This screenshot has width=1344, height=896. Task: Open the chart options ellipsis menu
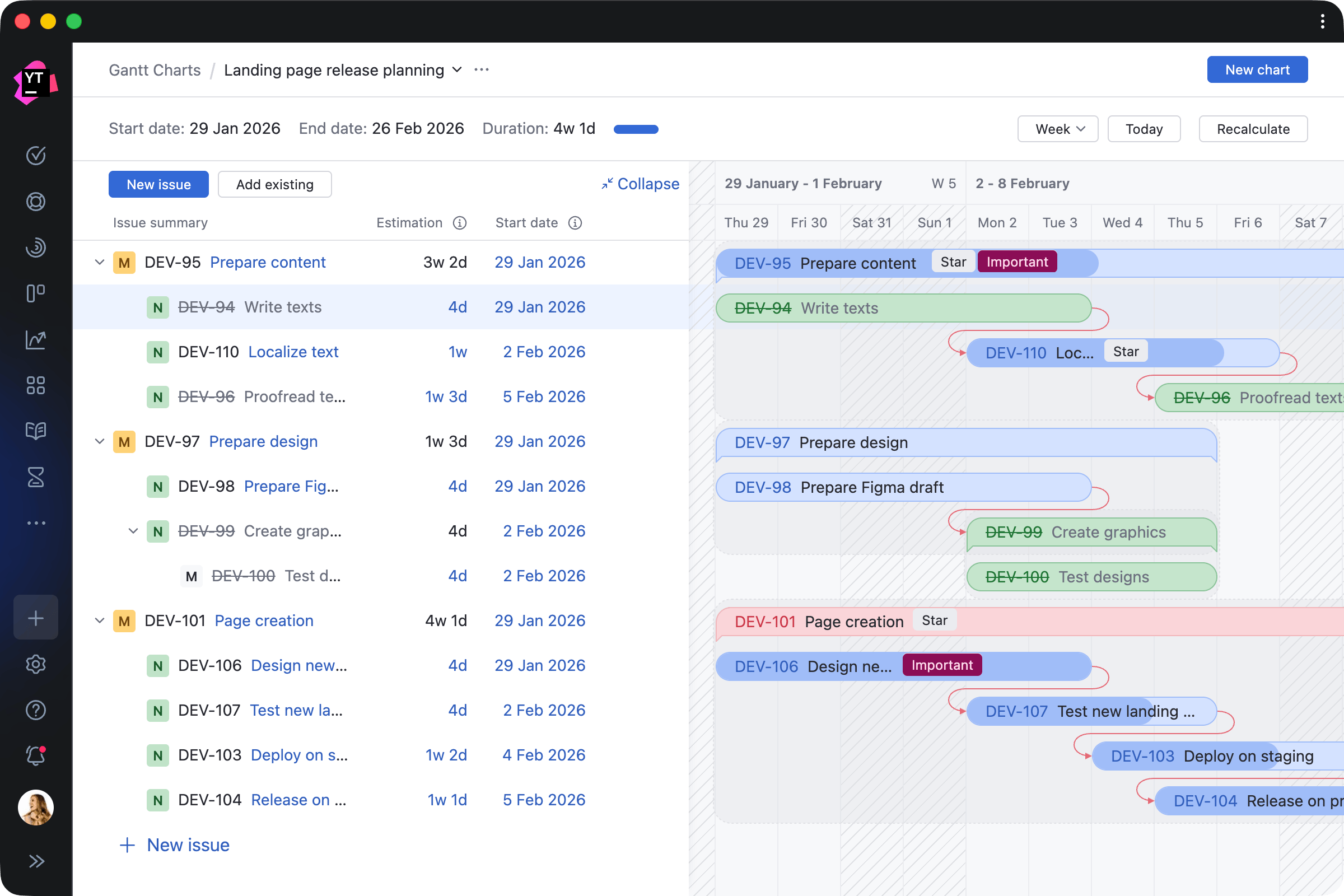(x=482, y=69)
